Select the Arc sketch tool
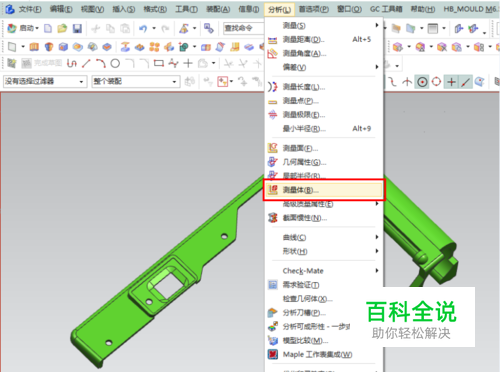This screenshot has width=500, height=372. click(x=101, y=63)
